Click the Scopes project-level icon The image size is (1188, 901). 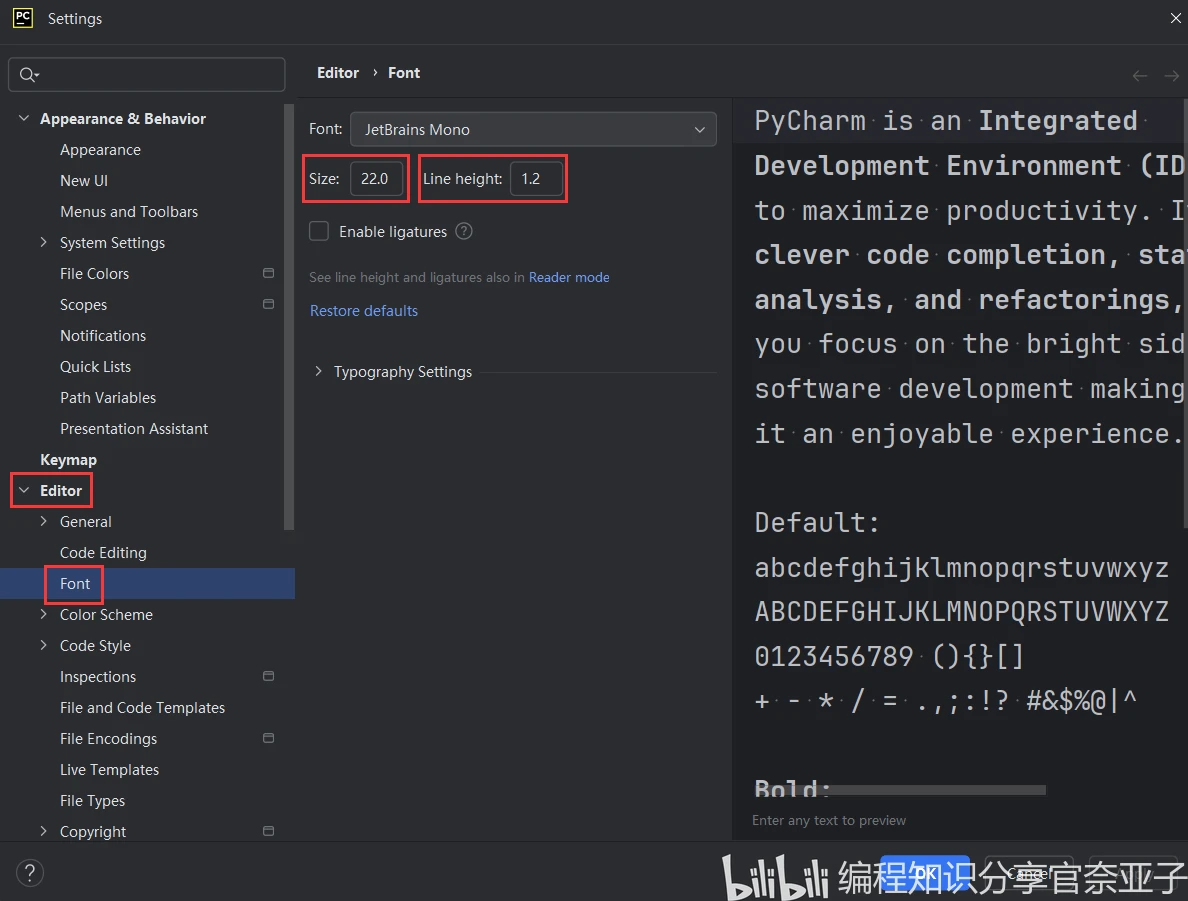(x=268, y=304)
